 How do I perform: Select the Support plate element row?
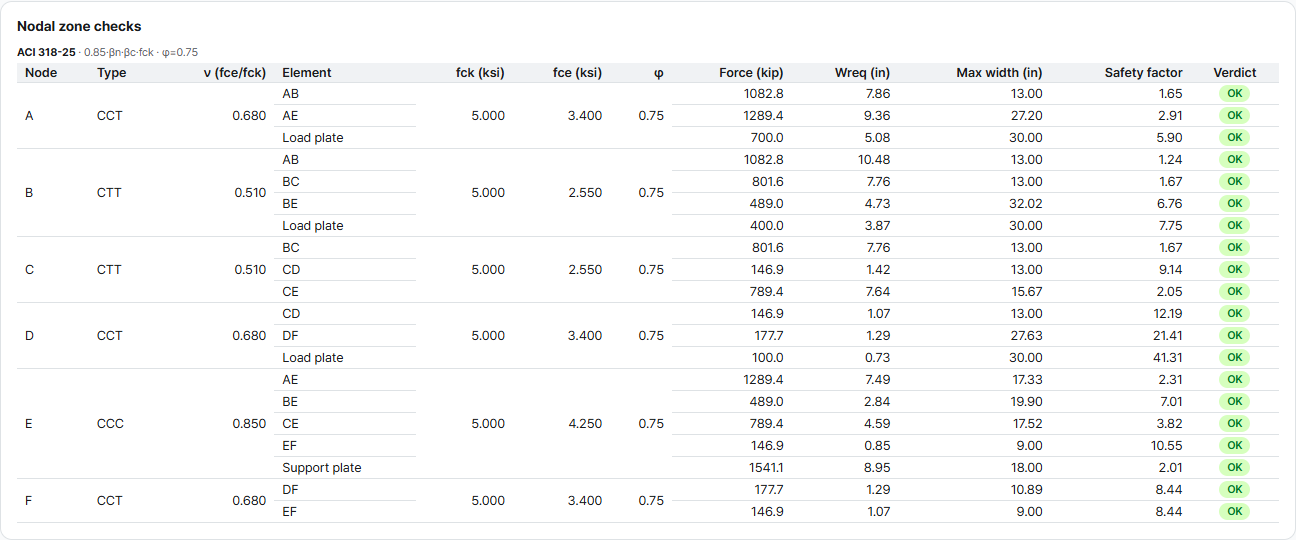(x=322, y=468)
